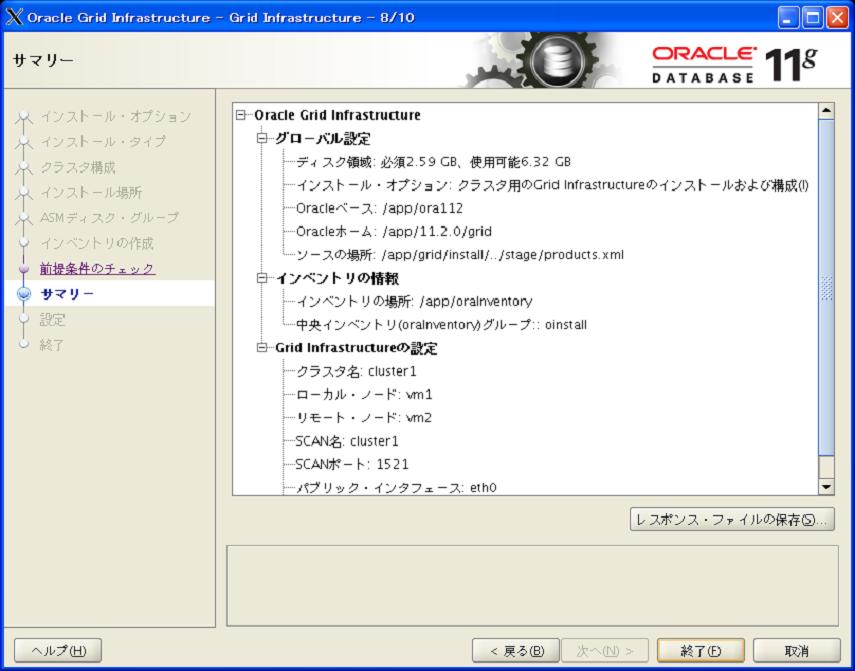The height and width of the screenshot is (671, 855).
Task: Click the 設定 wizard step
Action: click(x=52, y=319)
